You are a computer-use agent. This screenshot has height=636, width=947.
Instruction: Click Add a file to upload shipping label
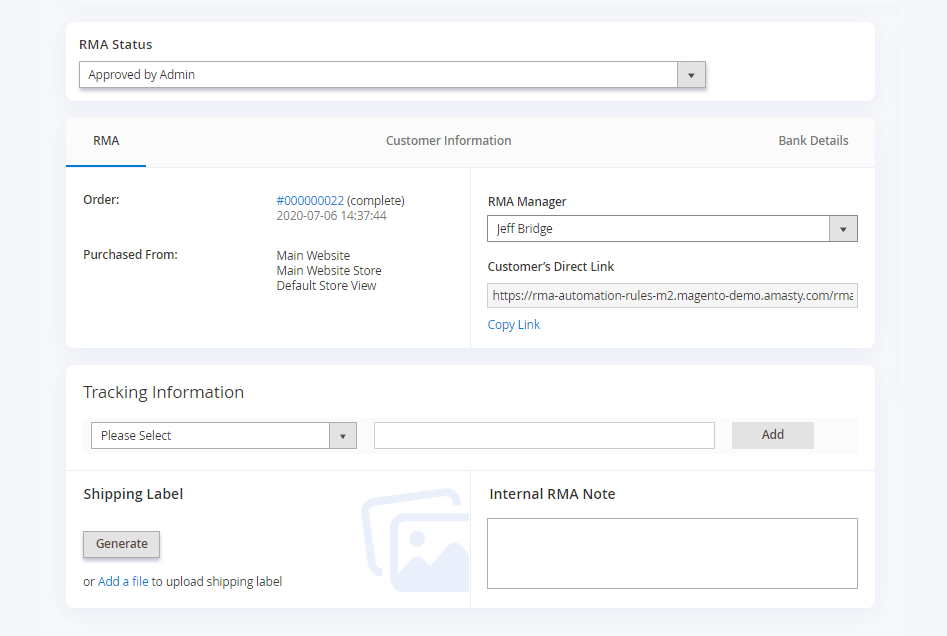(x=121, y=581)
